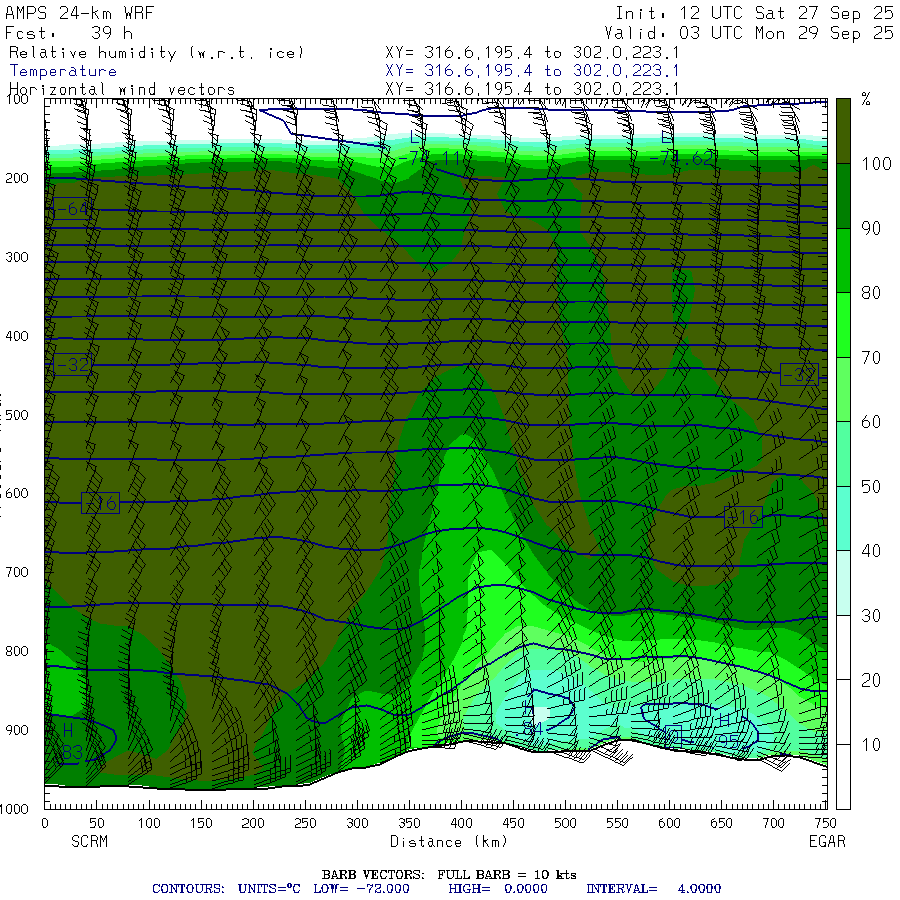Click the EGAR station label

[827, 842]
